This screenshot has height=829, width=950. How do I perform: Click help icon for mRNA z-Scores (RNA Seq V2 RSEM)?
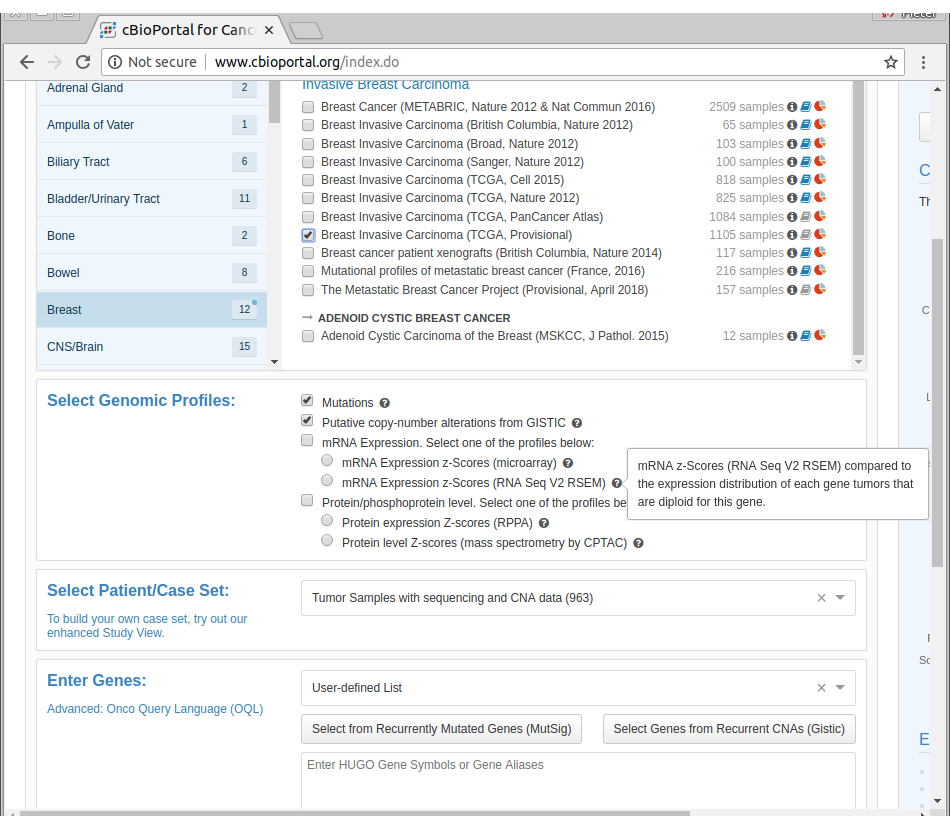point(618,482)
